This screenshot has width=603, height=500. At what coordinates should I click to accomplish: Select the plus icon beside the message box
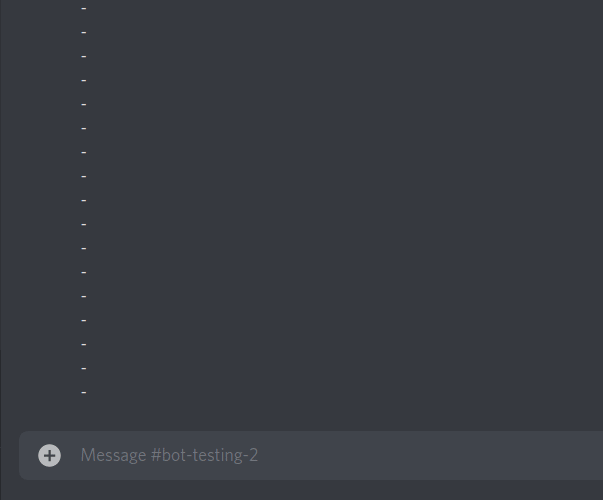pyautogui.click(x=49, y=455)
